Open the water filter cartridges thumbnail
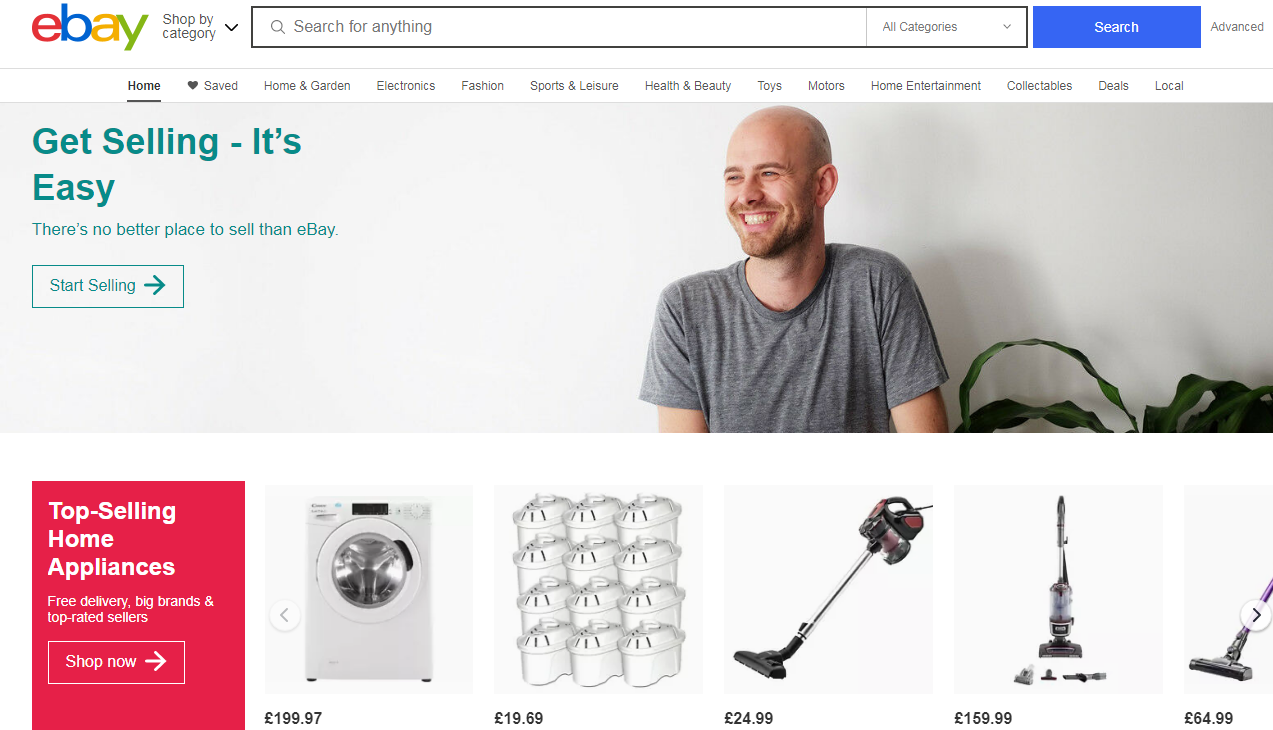 point(598,590)
